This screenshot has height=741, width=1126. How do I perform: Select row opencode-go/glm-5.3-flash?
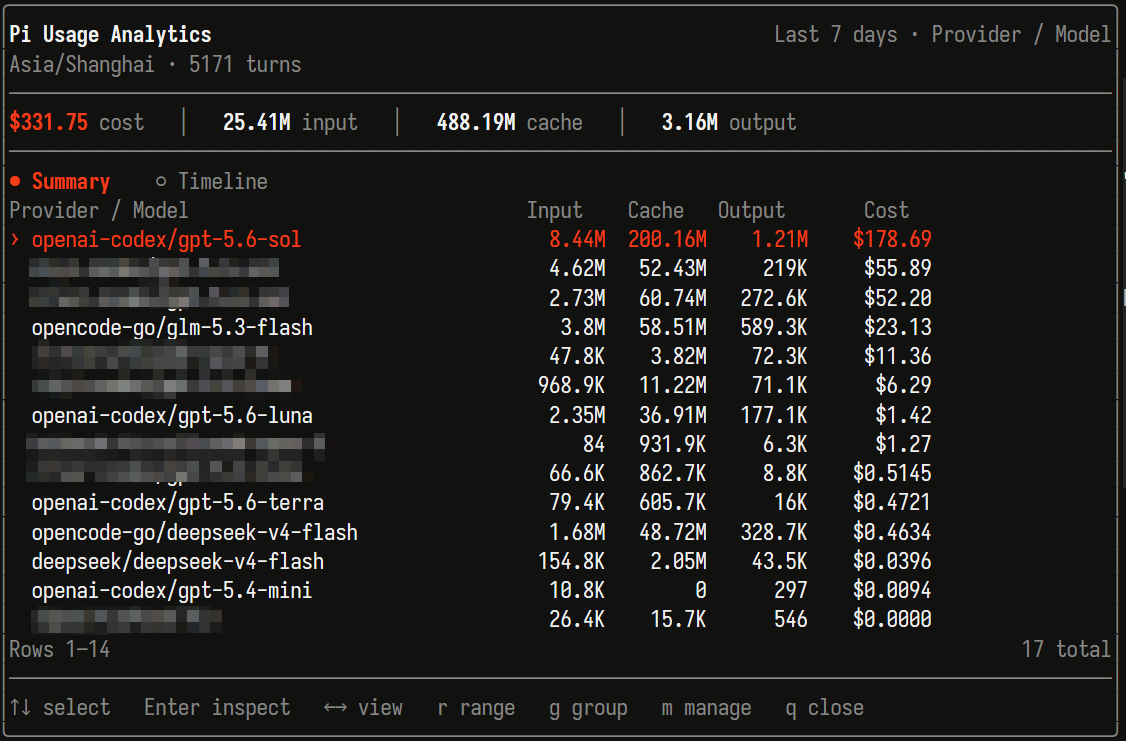coord(470,327)
